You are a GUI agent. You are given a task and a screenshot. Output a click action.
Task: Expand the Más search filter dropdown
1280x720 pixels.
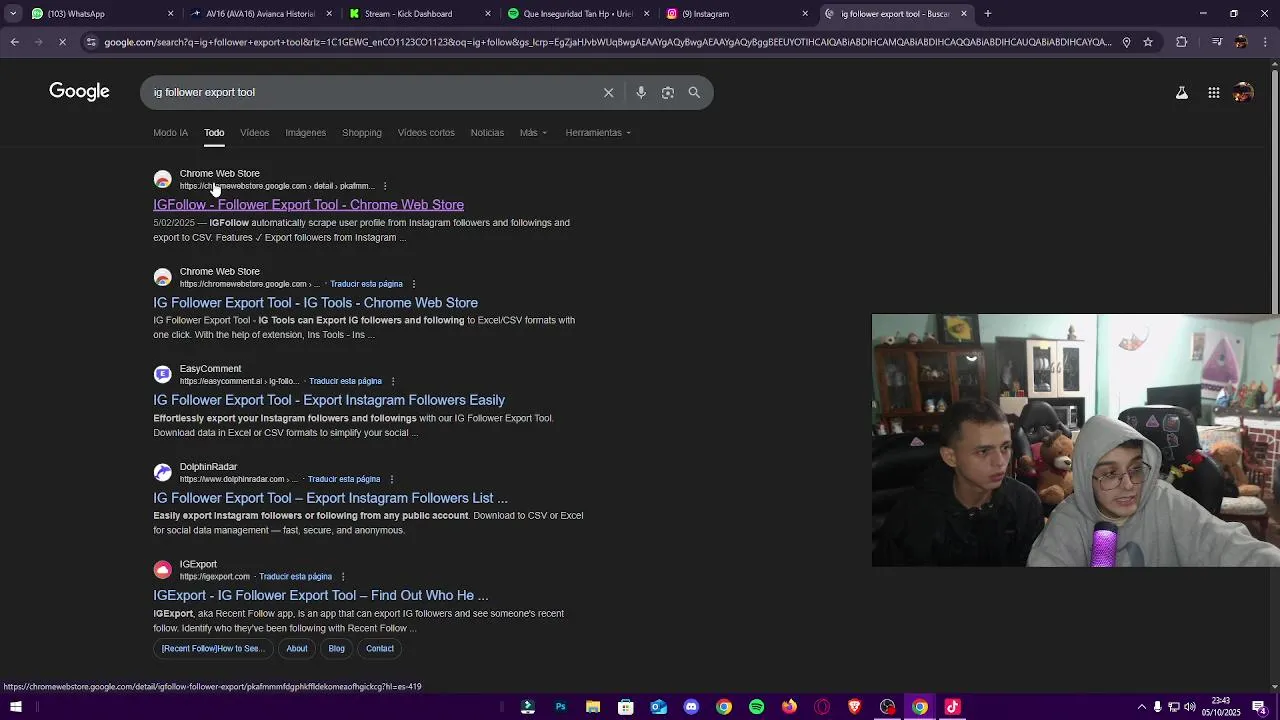[x=533, y=133]
